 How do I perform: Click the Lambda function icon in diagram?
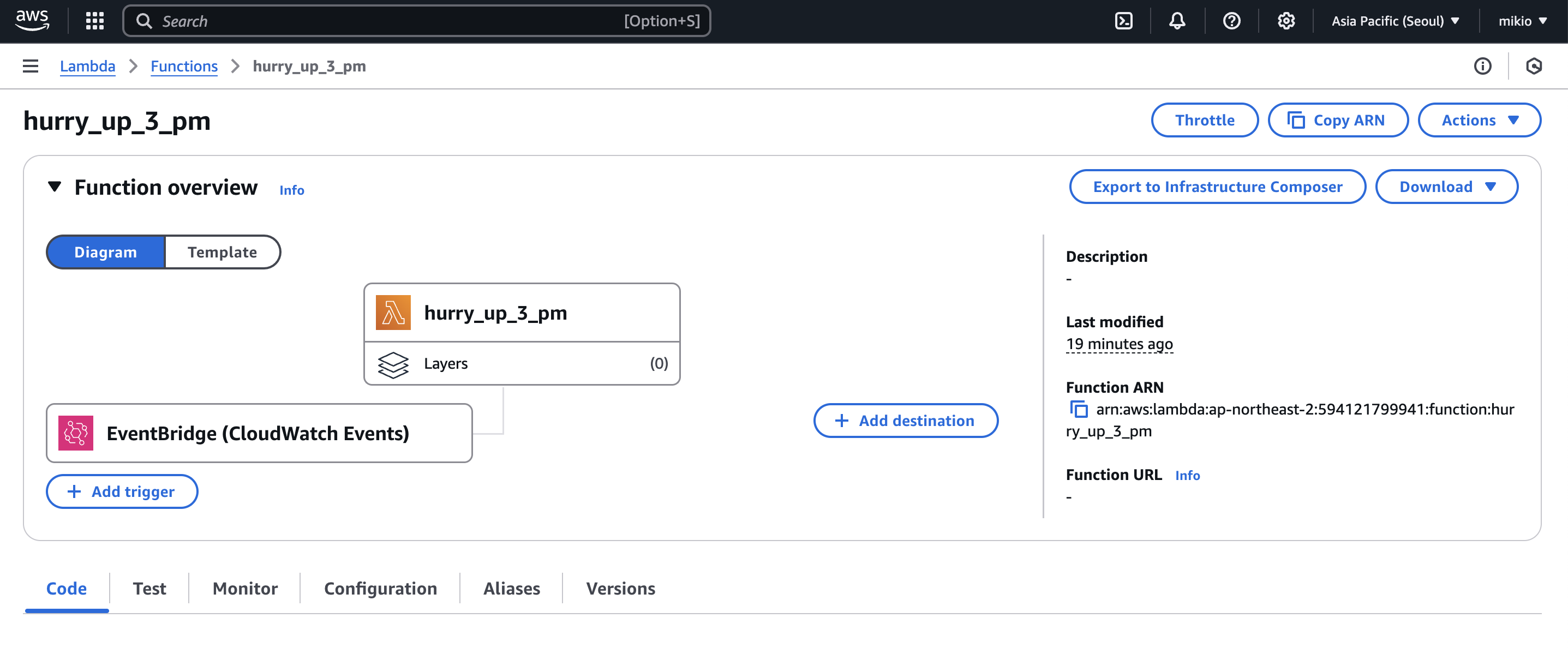click(x=393, y=313)
